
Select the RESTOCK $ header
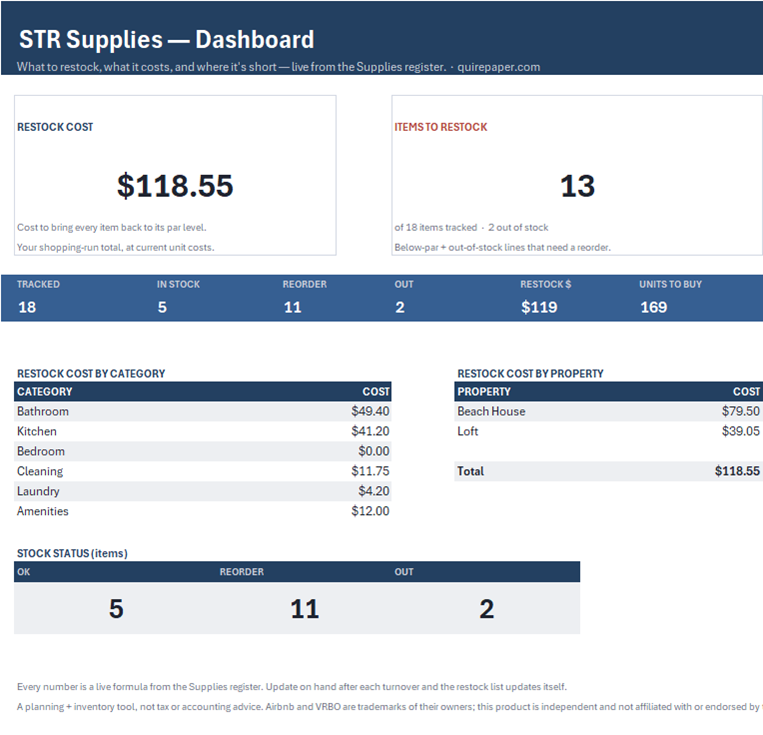coord(545,284)
